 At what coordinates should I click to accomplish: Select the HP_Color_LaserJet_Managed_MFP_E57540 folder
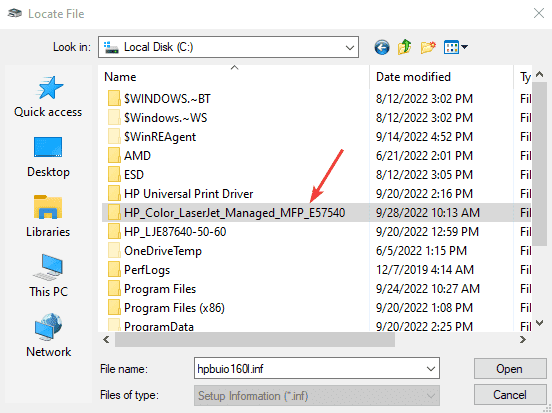pyautogui.click(x=234, y=213)
